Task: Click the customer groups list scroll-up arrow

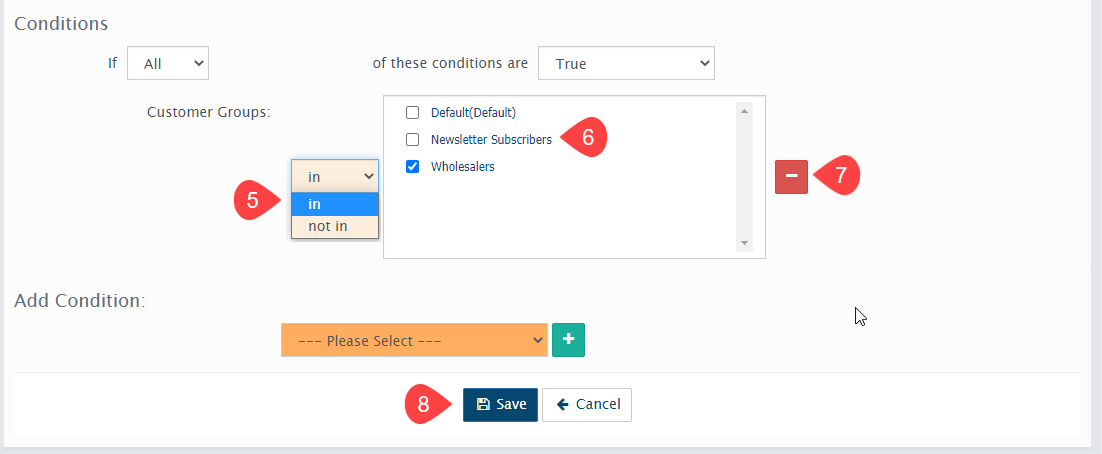Action: [744, 111]
